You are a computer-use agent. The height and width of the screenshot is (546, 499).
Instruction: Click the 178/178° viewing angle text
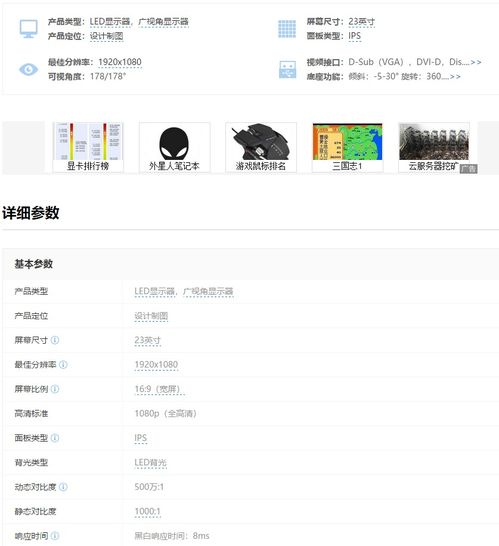click(x=108, y=76)
